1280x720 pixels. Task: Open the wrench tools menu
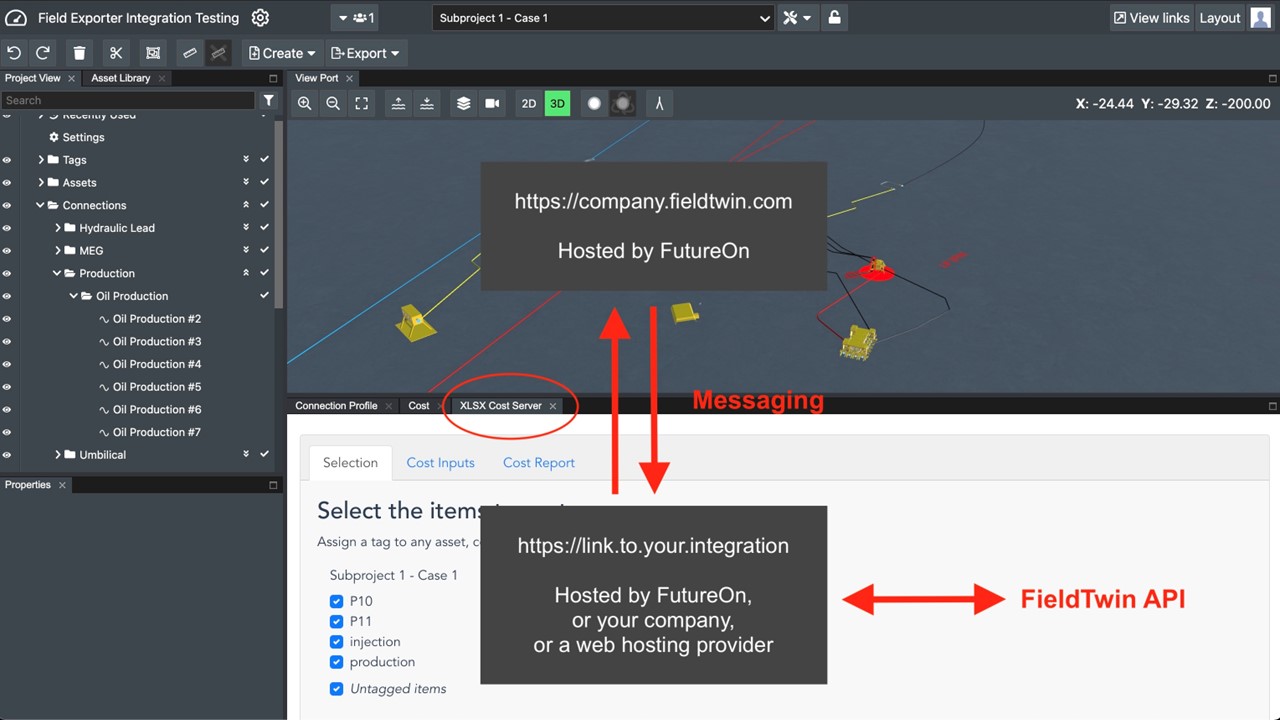point(796,18)
